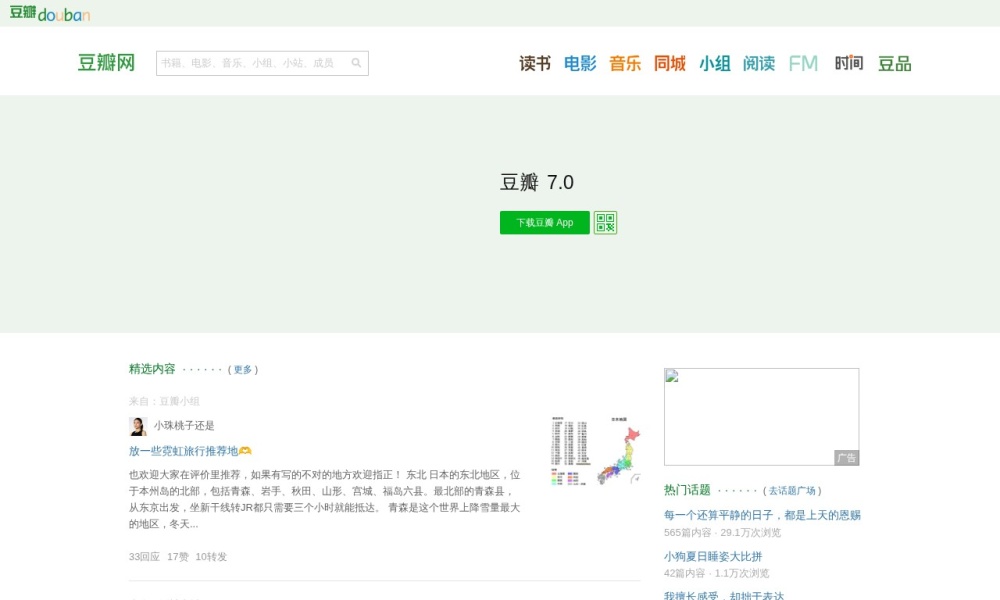Click the douban logo in top bar
Image resolution: width=1000 pixels, height=600 pixels.
[x=50, y=13]
